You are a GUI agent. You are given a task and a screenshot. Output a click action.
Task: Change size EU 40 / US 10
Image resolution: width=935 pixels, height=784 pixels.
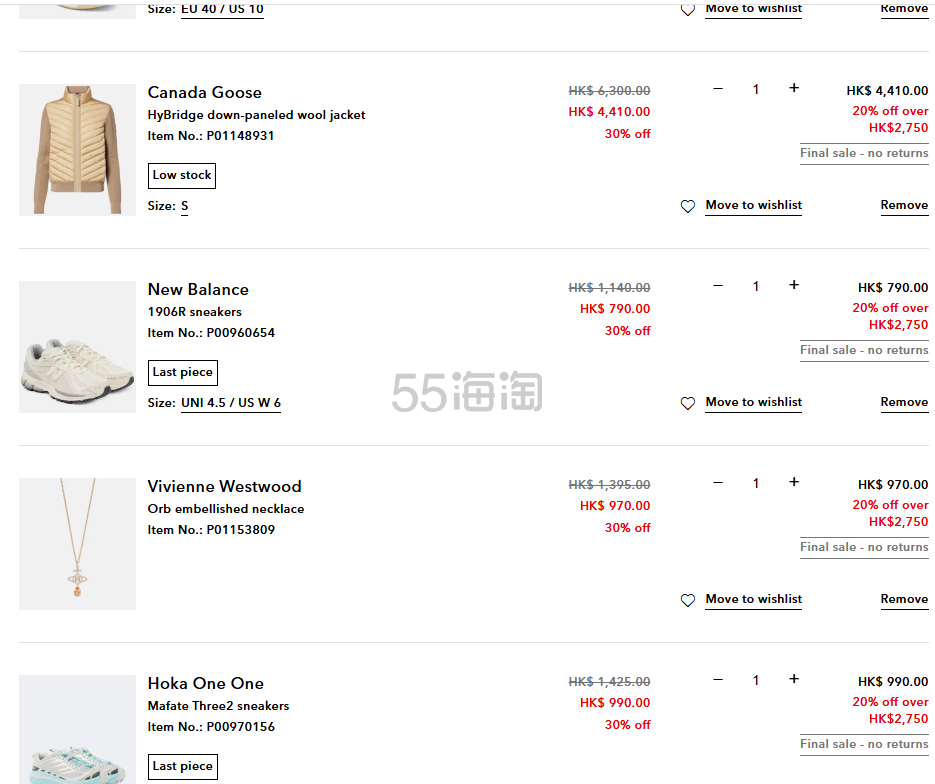pyautogui.click(x=222, y=10)
